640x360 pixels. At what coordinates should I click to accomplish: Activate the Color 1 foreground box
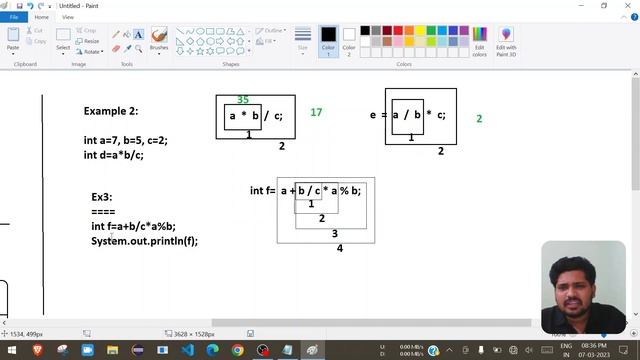point(328,41)
